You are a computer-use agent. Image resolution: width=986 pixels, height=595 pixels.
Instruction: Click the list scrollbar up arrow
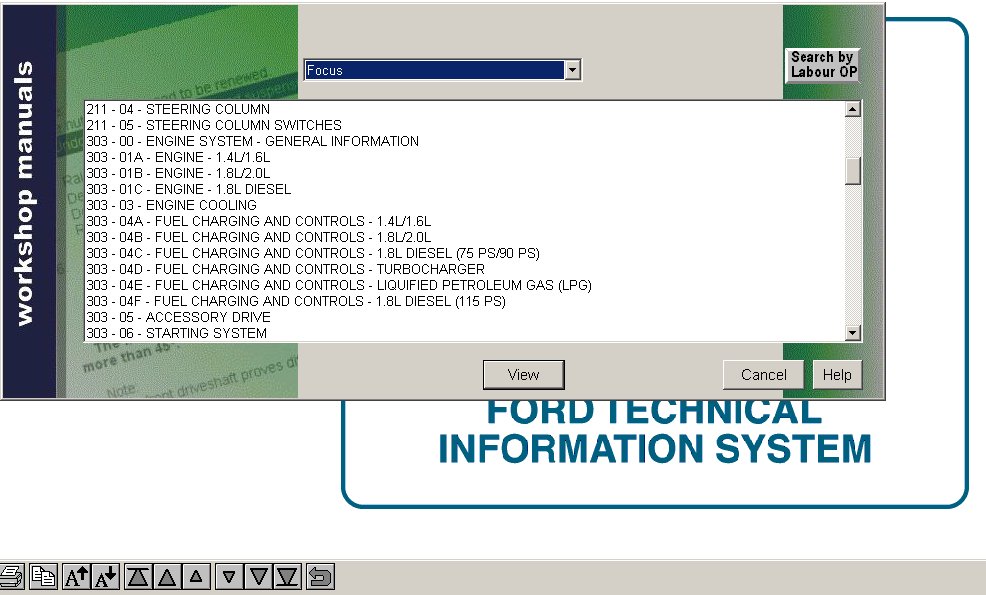pos(853,109)
